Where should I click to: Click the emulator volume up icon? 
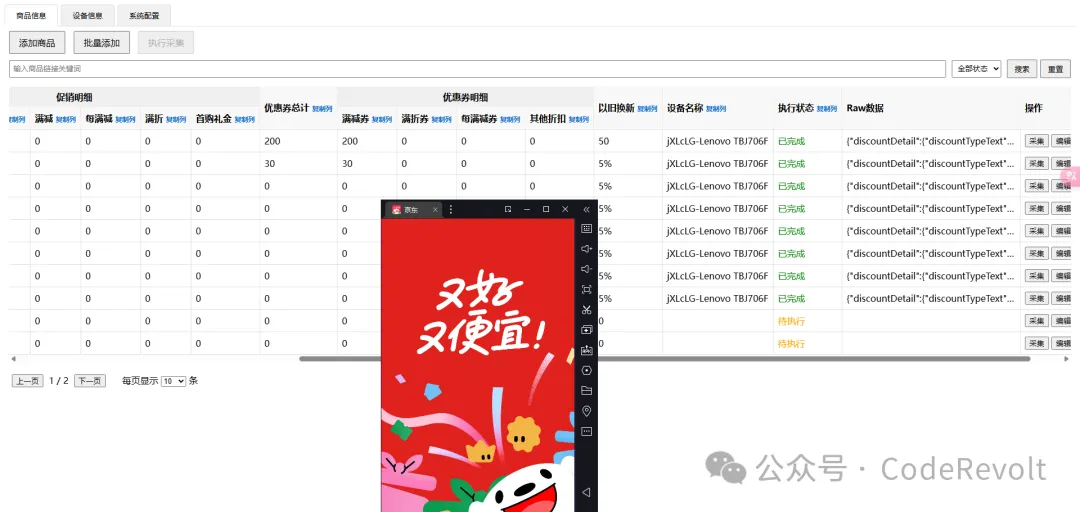[x=587, y=248]
